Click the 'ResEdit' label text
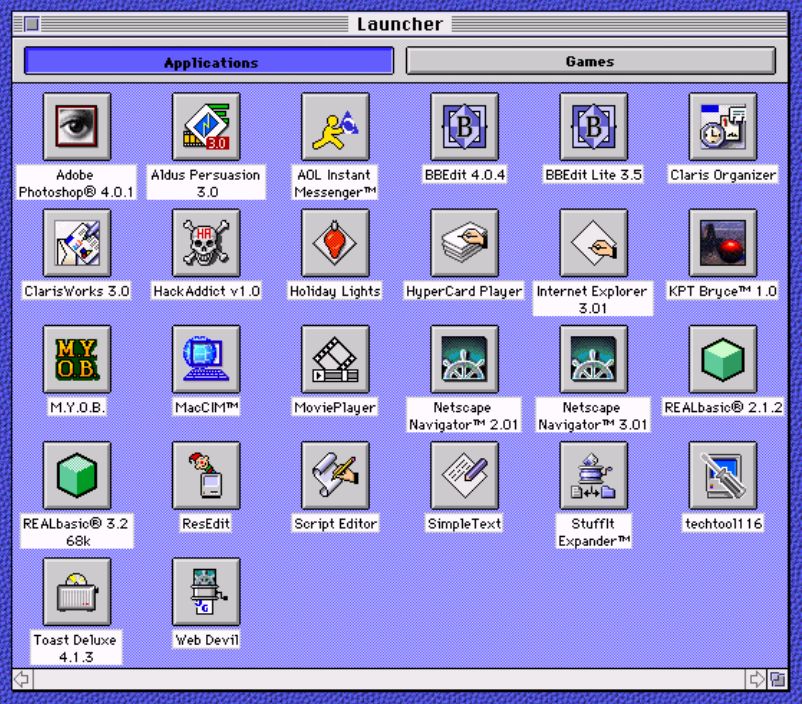Screen dimensions: 802x704 [x=206, y=523]
